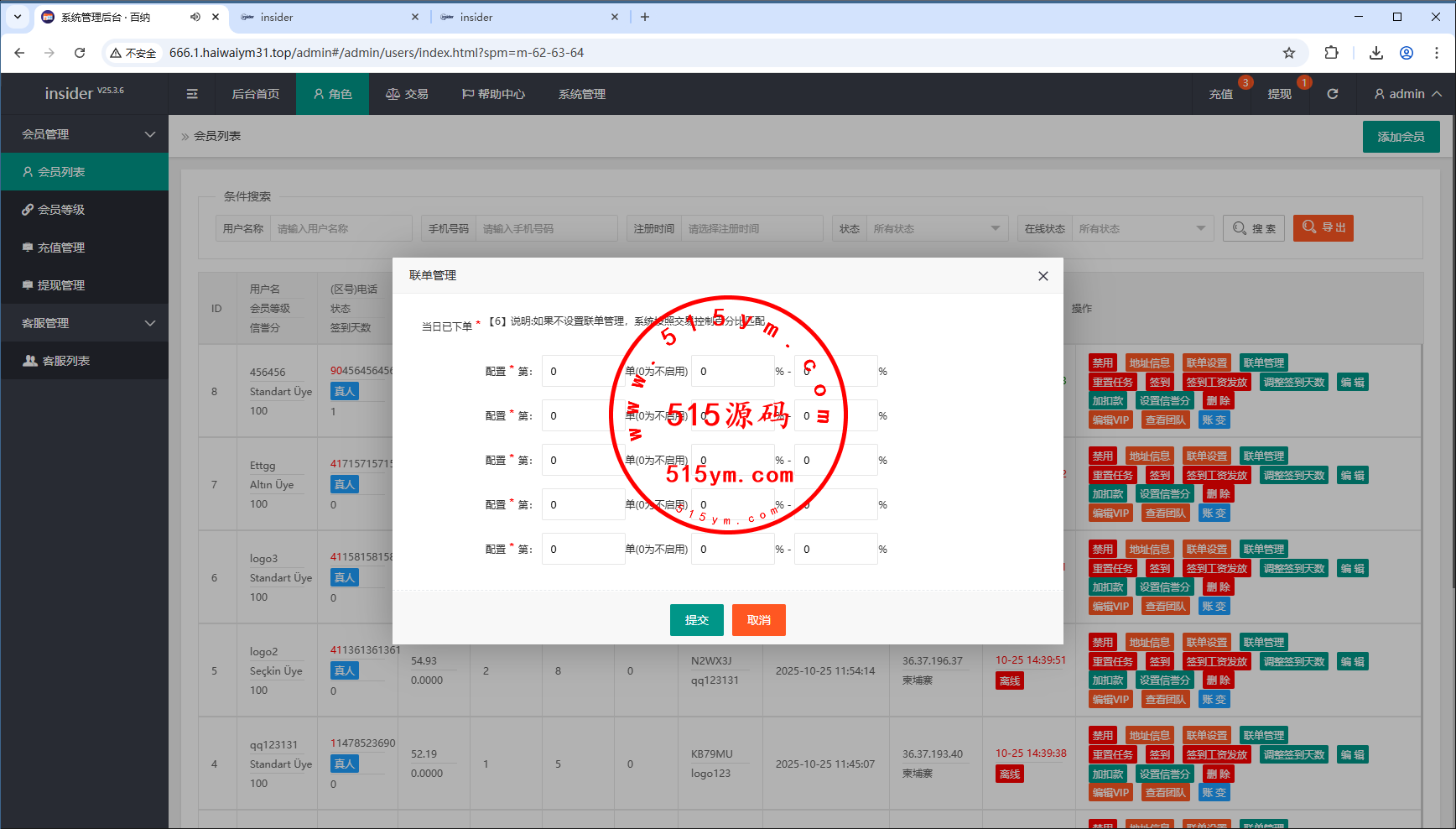Open the 提现 notifications in the navbar
Screen dimensions: 1456x829
[x=1279, y=94]
